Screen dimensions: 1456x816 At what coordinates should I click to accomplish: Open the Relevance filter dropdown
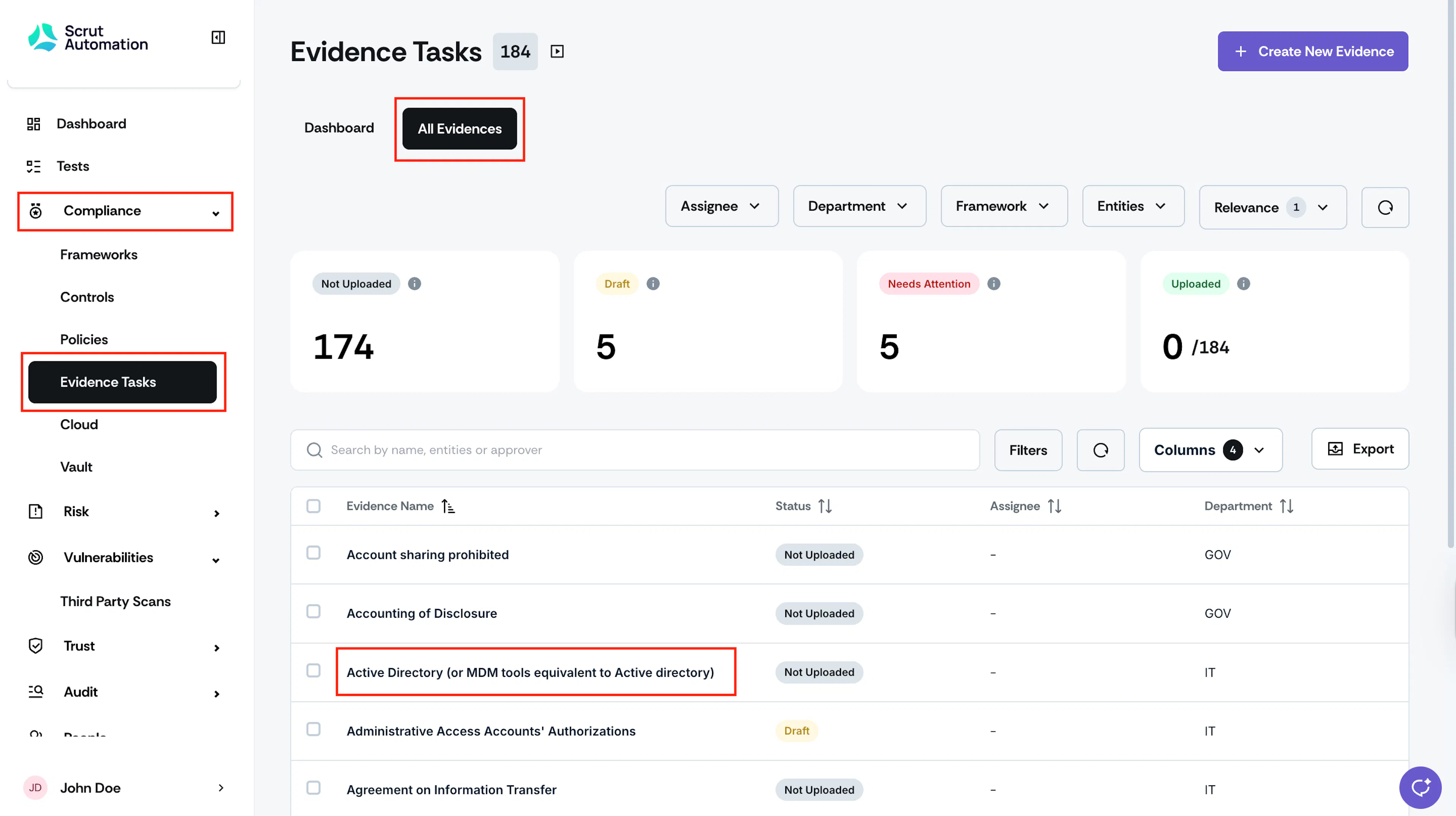point(1273,207)
